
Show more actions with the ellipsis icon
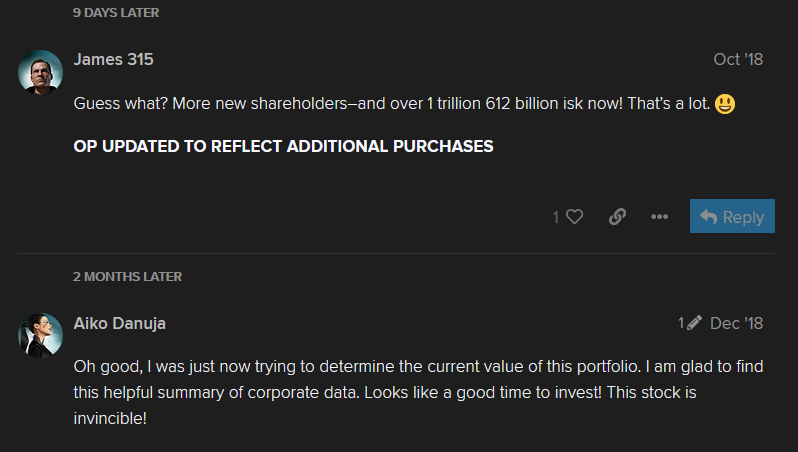659,217
